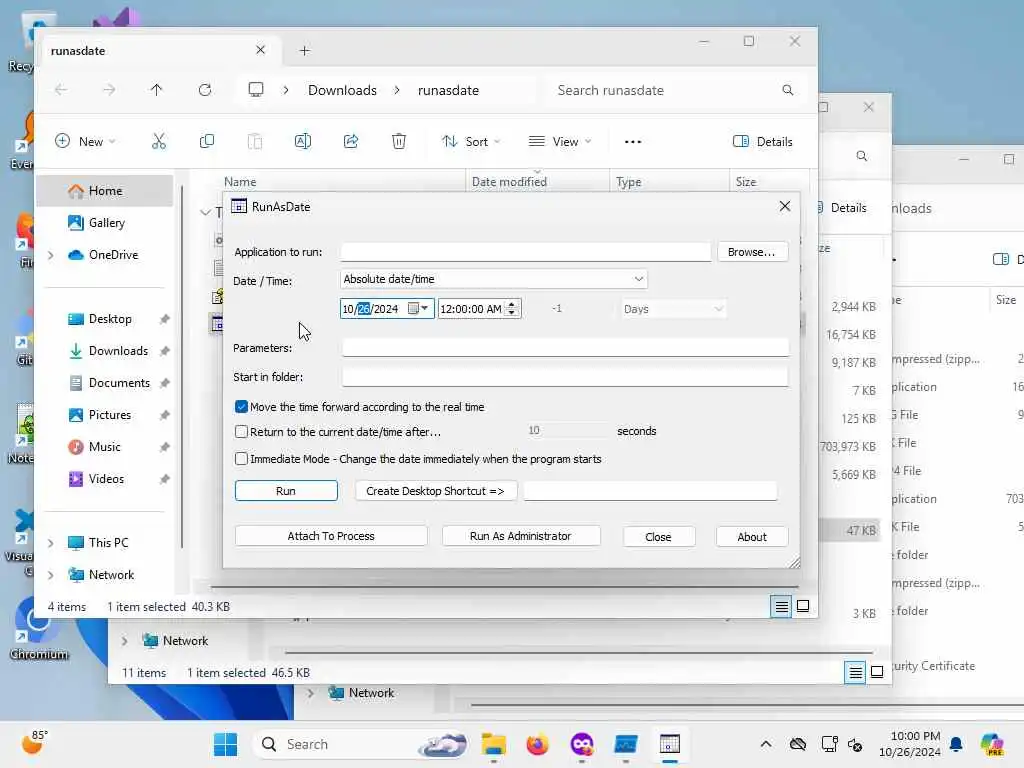1024x768 pixels.
Task: Click the Copy icon in Explorer toolbar
Action: click(x=206, y=141)
